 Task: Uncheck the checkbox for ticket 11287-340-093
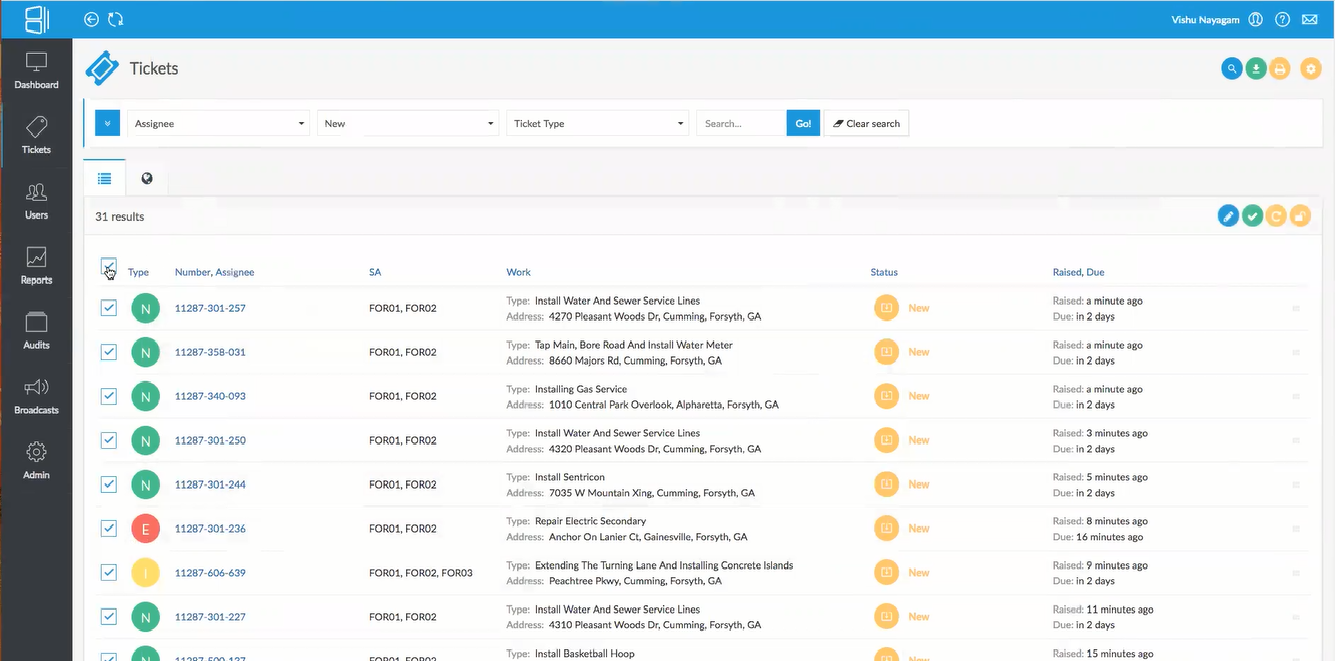pyautogui.click(x=109, y=396)
